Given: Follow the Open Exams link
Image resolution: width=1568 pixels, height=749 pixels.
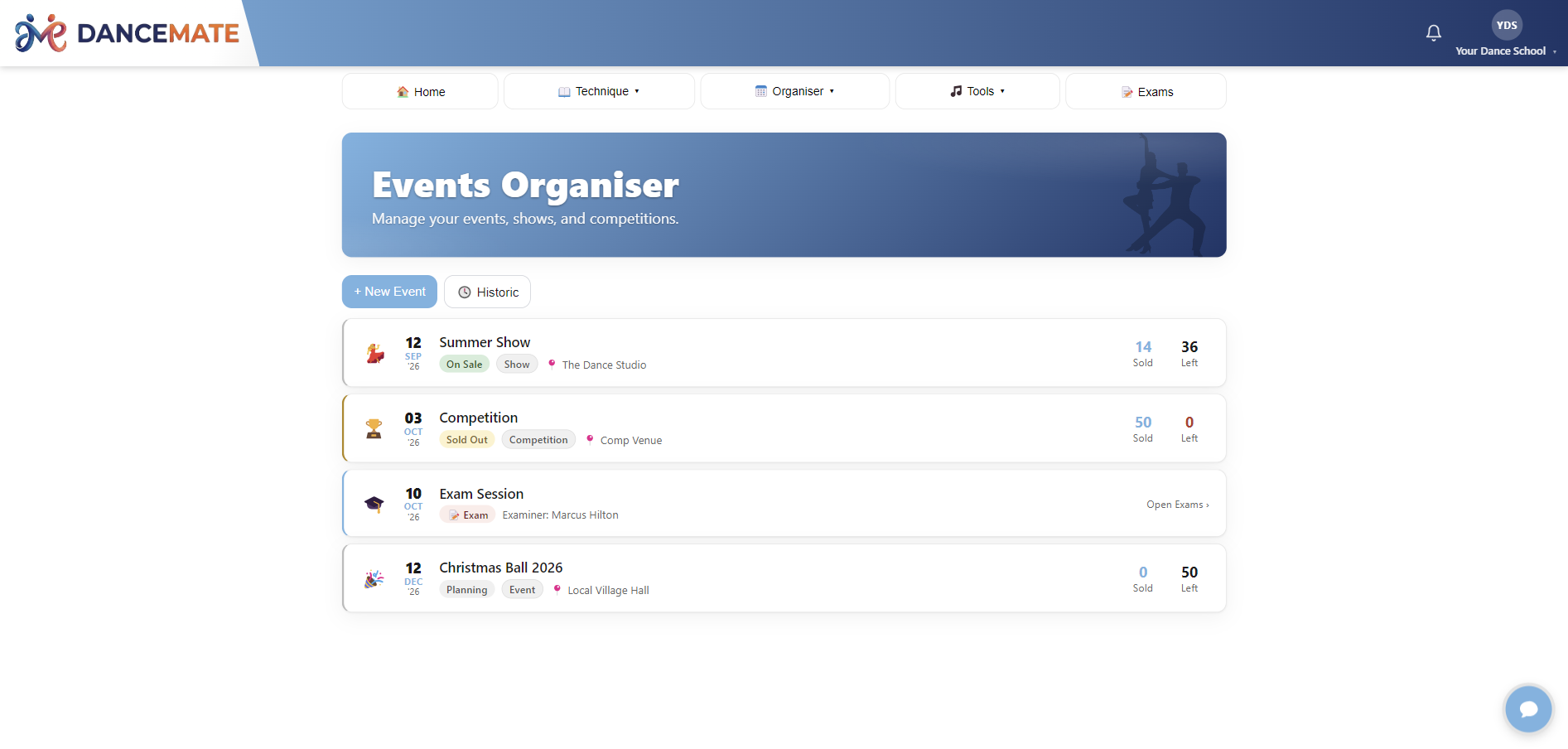Looking at the screenshot, I should coord(1178,505).
